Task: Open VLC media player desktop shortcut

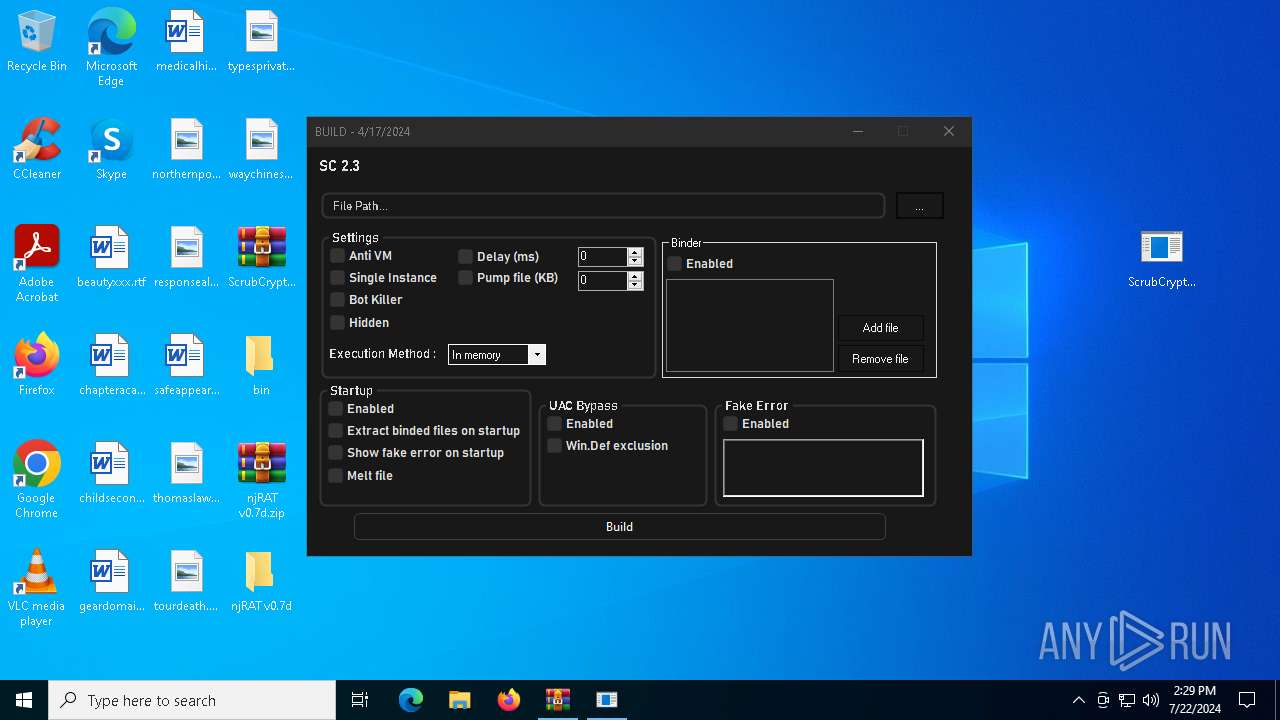Action: pos(37,588)
